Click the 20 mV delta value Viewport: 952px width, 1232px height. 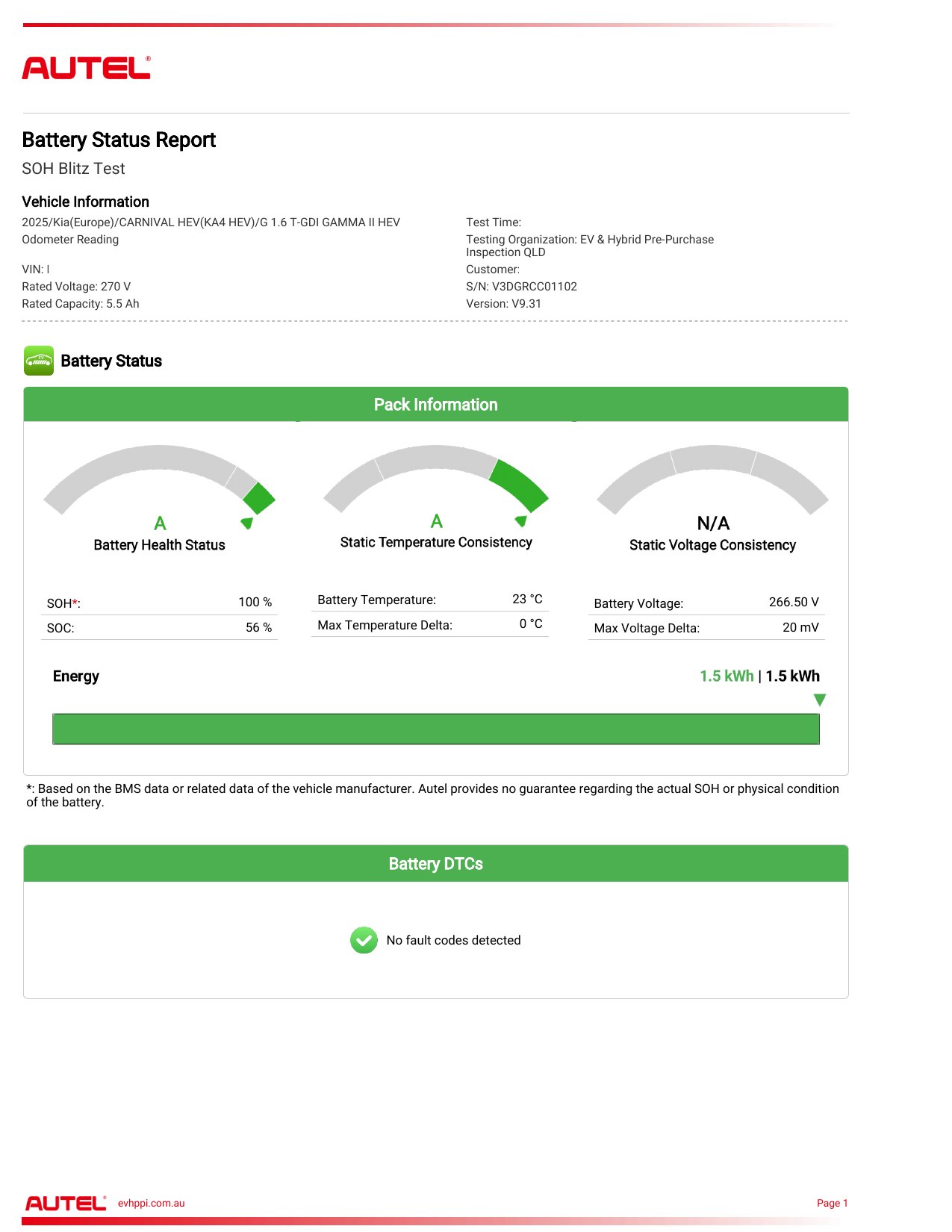tap(800, 628)
